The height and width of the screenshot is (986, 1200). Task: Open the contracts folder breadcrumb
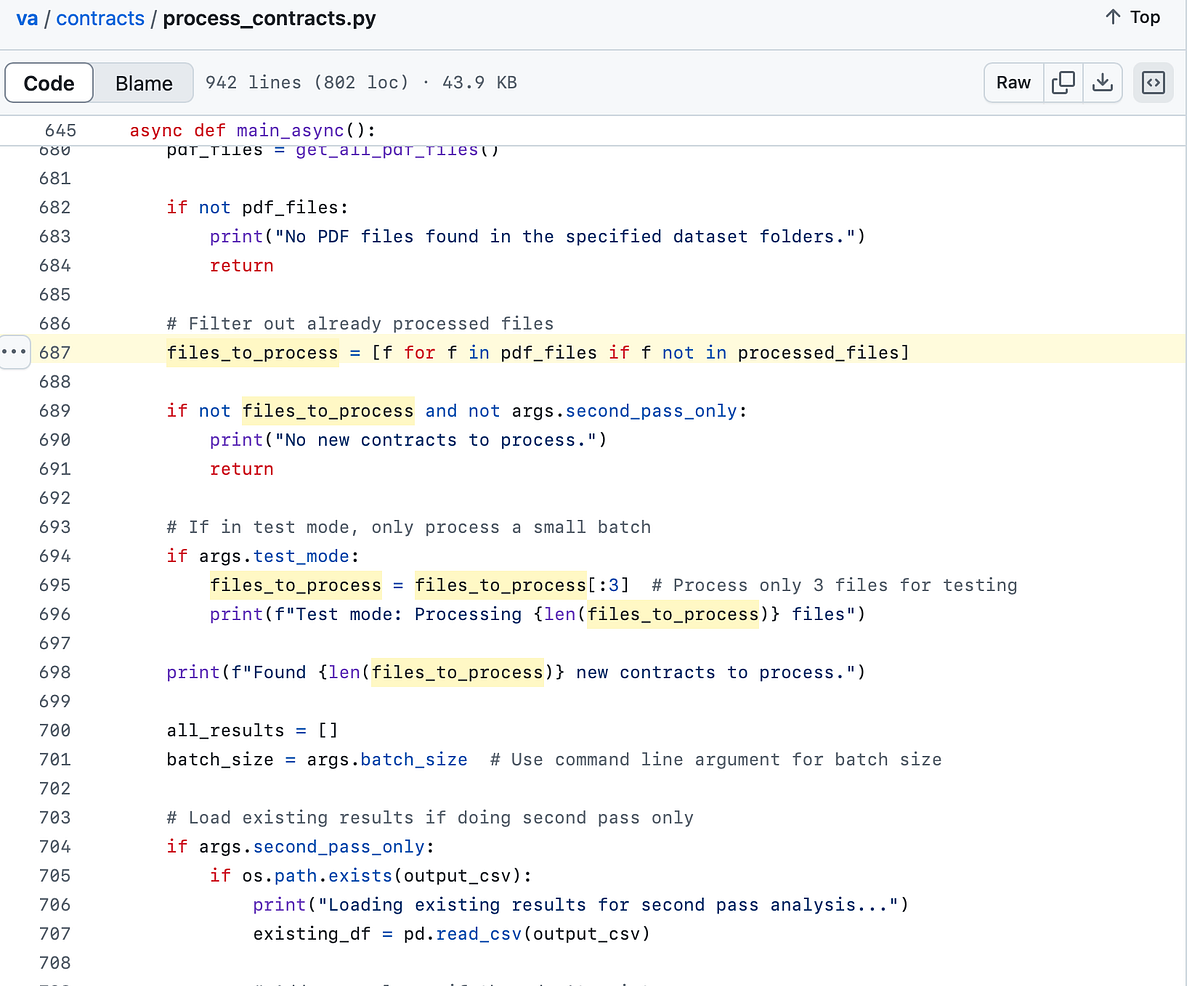click(x=100, y=19)
